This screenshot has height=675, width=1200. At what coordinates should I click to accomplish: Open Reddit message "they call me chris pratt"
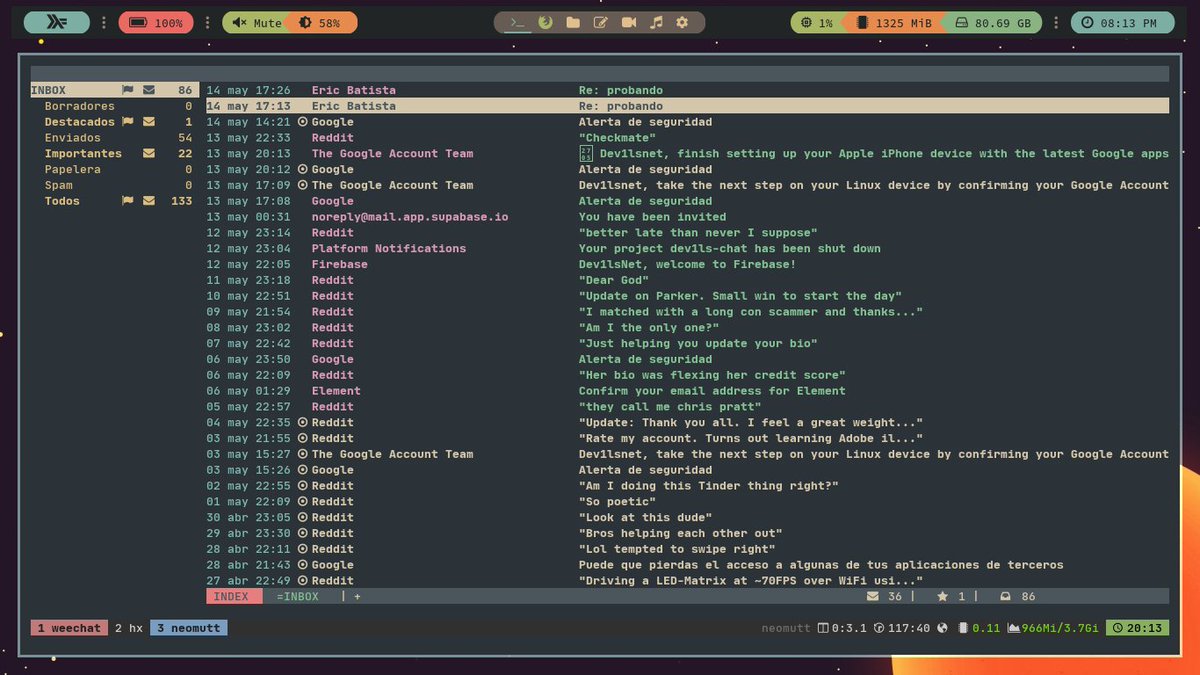pos(687,407)
